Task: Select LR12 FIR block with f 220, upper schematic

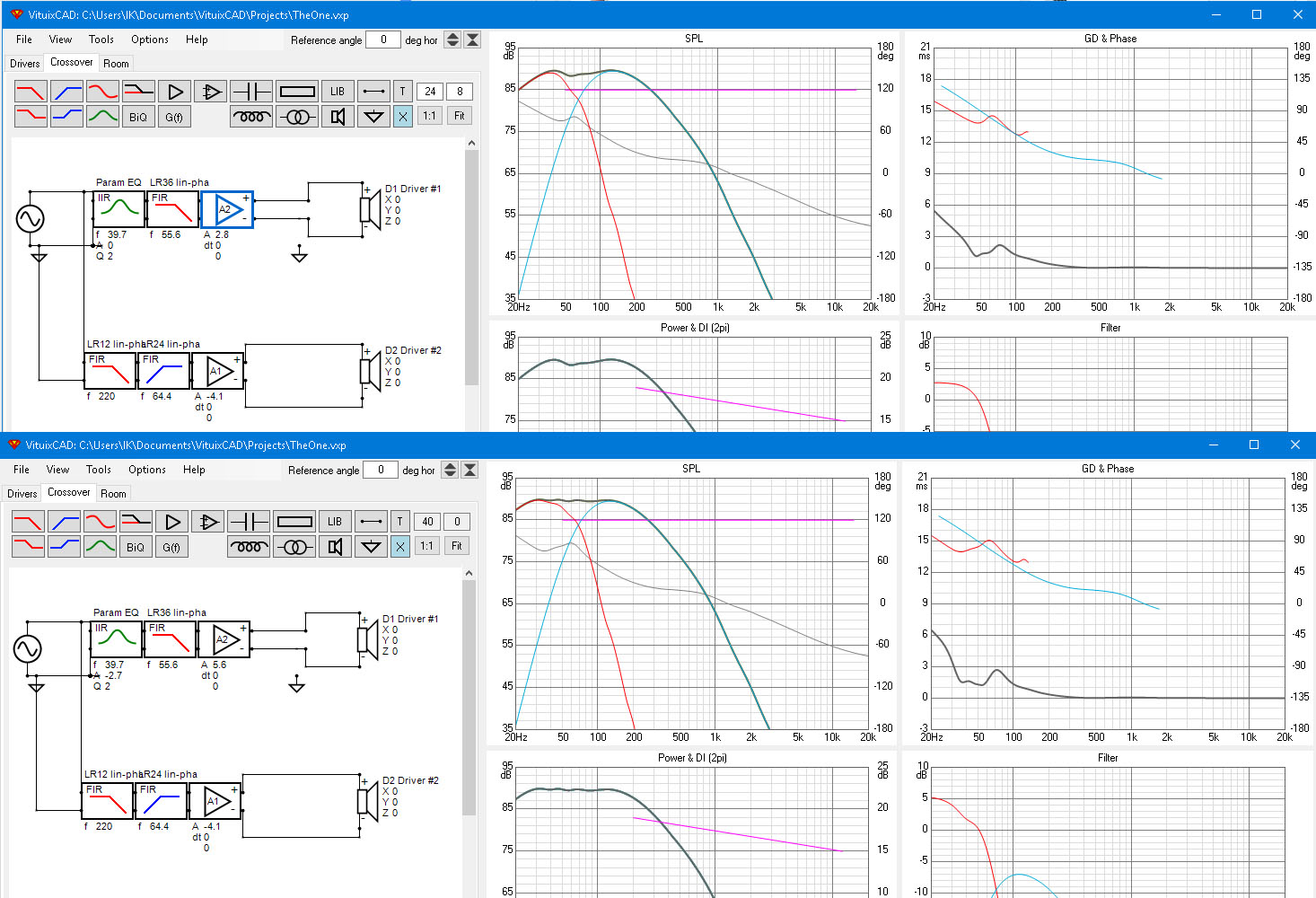Action: point(110,371)
